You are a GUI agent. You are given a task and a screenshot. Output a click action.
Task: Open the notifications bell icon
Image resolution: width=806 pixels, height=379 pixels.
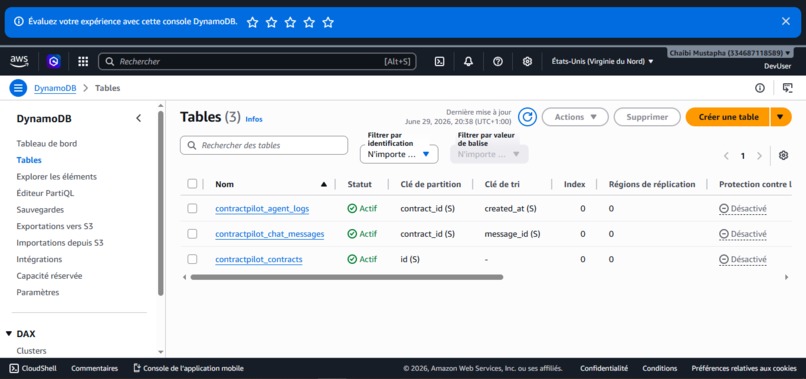pyautogui.click(x=468, y=62)
